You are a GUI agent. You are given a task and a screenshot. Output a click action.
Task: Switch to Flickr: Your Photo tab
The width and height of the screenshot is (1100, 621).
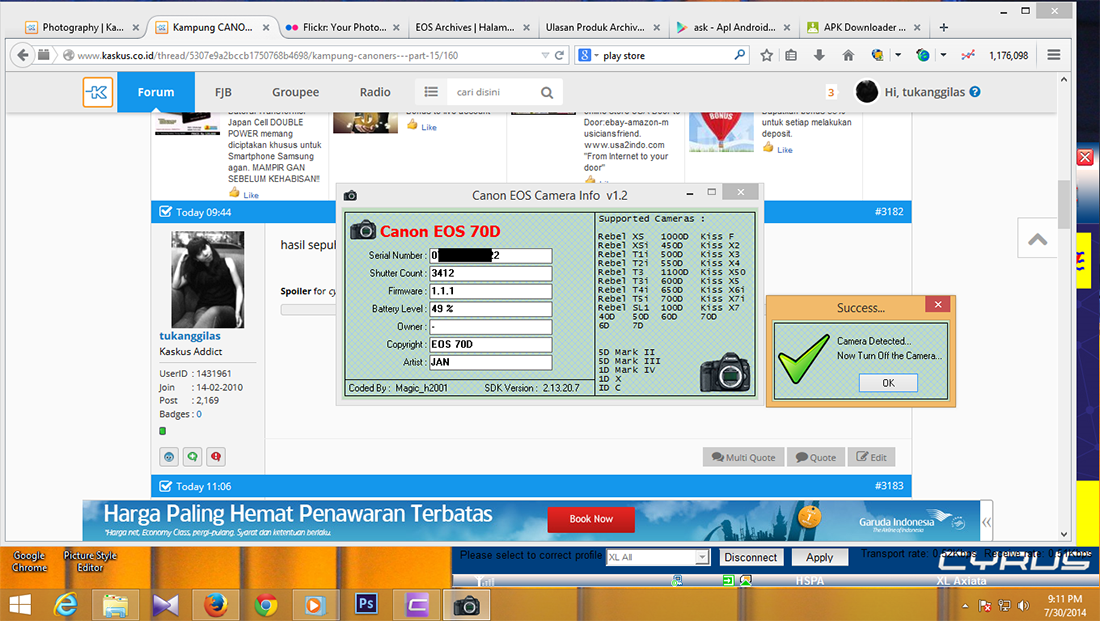pyautogui.click(x=343, y=27)
